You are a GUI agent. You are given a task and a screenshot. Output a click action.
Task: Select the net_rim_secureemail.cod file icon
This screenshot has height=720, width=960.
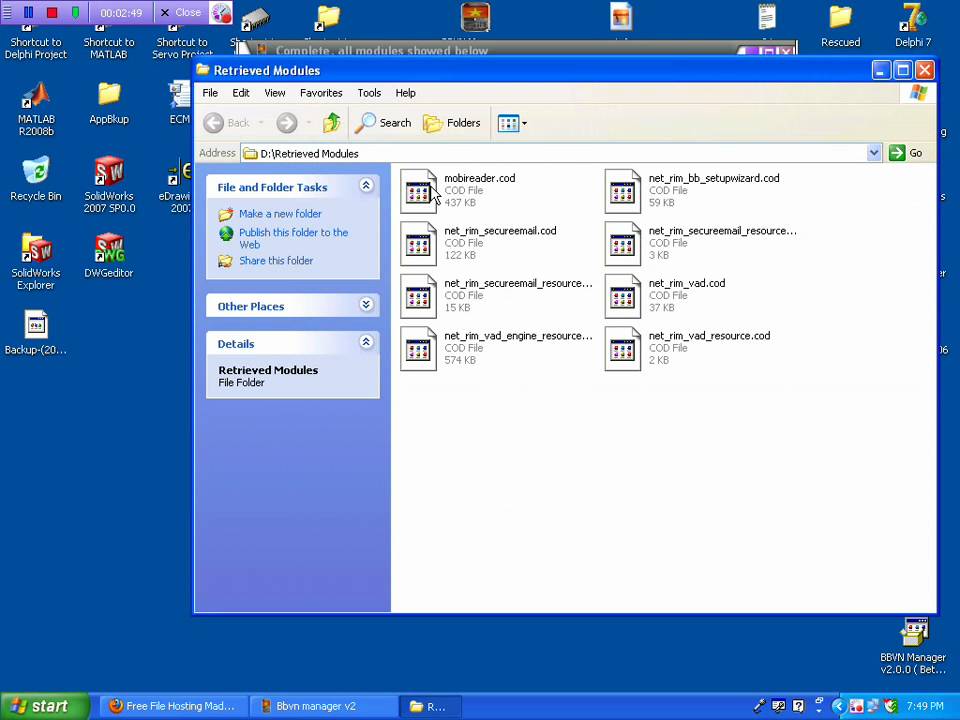tap(418, 244)
